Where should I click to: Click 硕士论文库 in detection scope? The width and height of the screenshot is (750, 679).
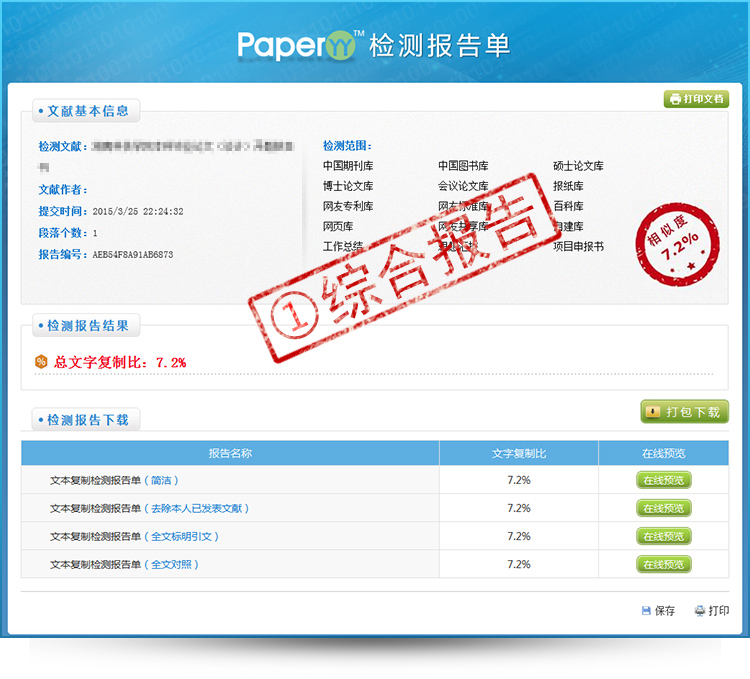578,166
